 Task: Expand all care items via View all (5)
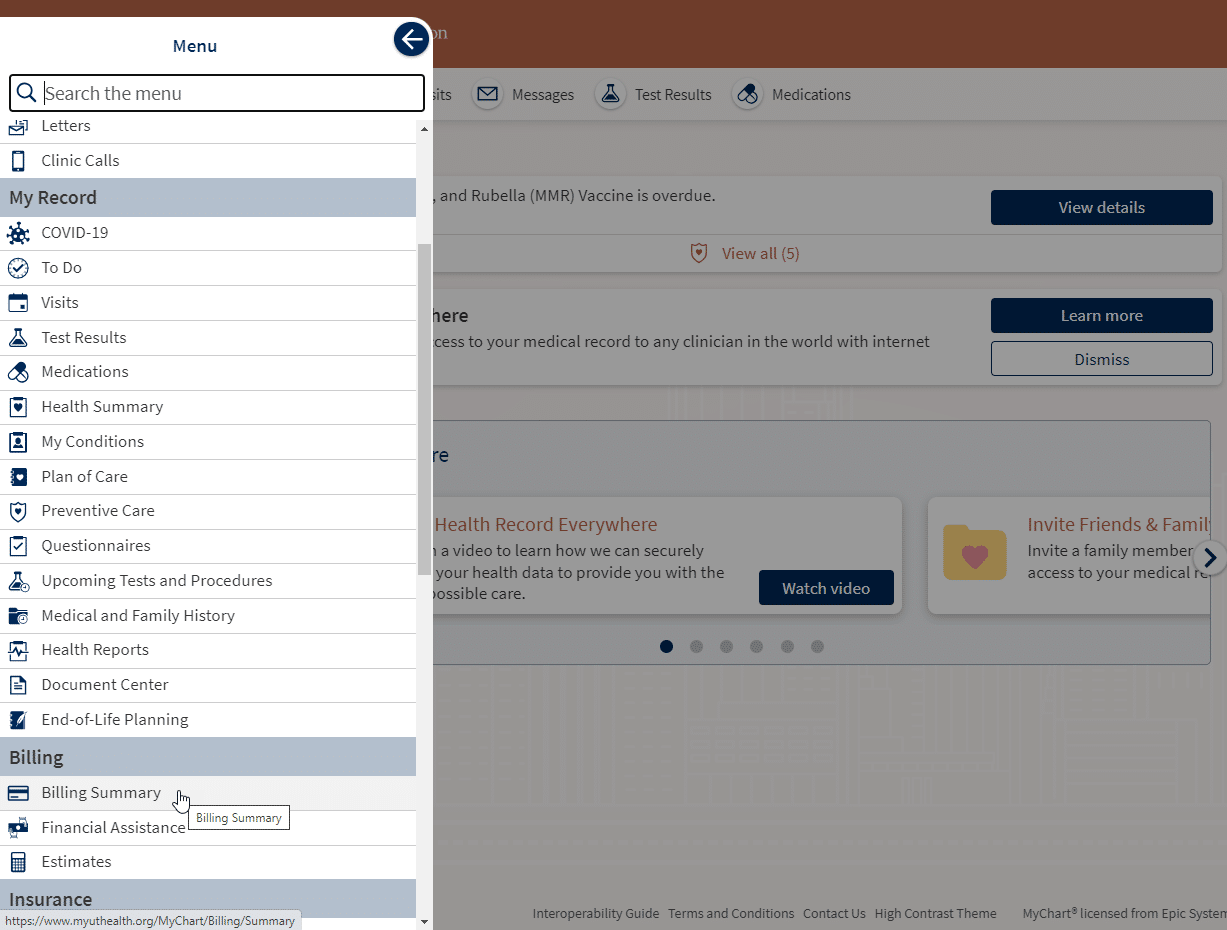760,254
